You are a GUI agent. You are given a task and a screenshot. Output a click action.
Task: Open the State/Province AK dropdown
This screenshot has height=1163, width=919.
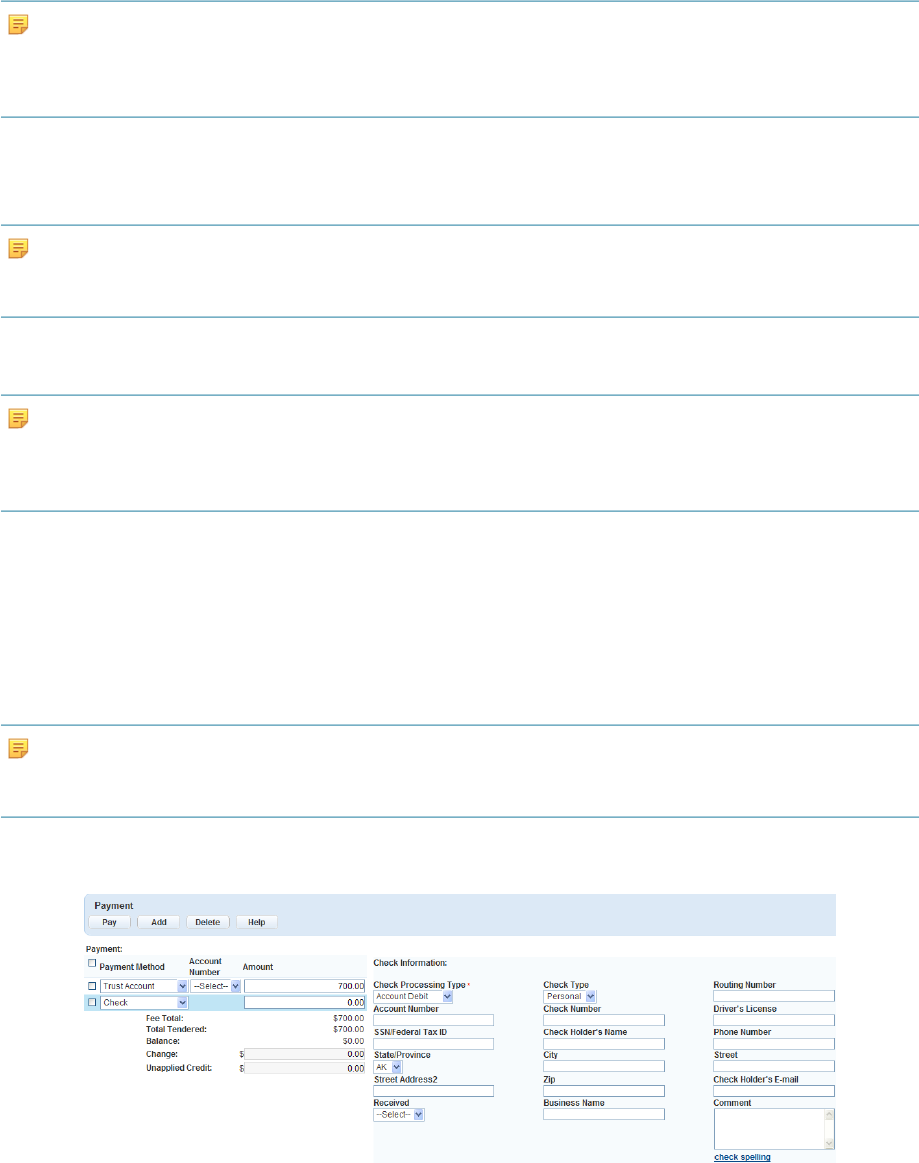coord(387,1067)
